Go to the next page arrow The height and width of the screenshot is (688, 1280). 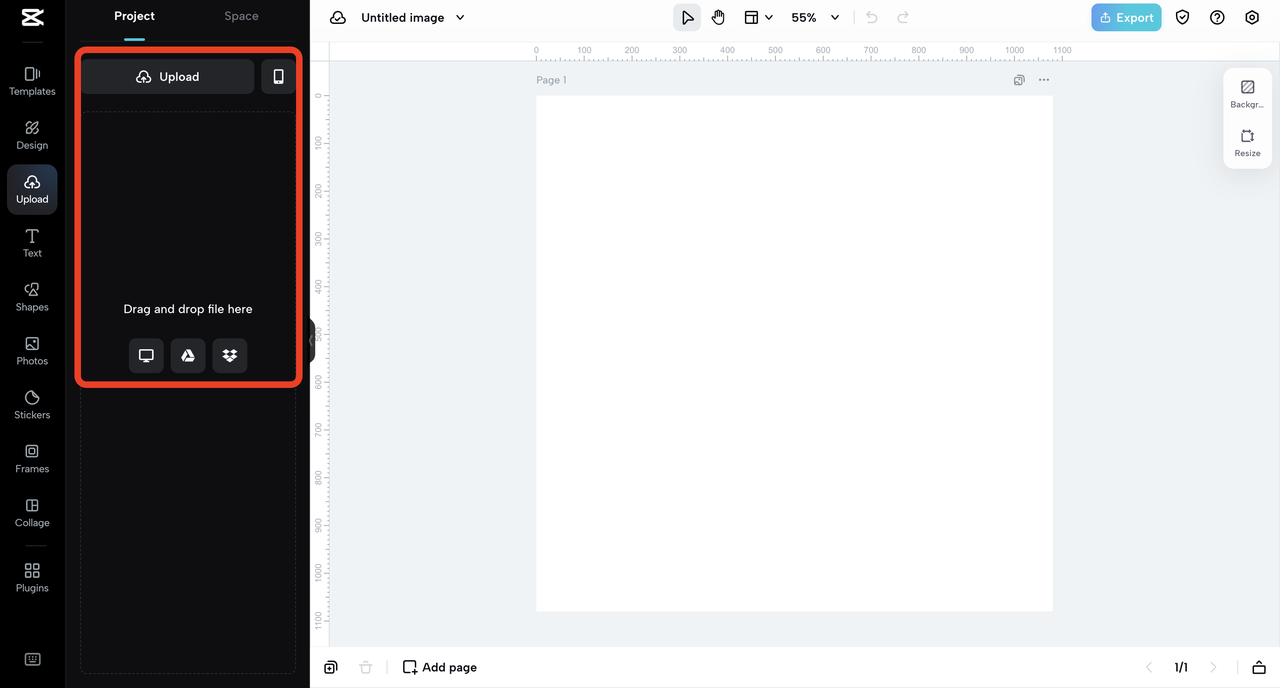pyautogui.click(x=1214, y=667)
